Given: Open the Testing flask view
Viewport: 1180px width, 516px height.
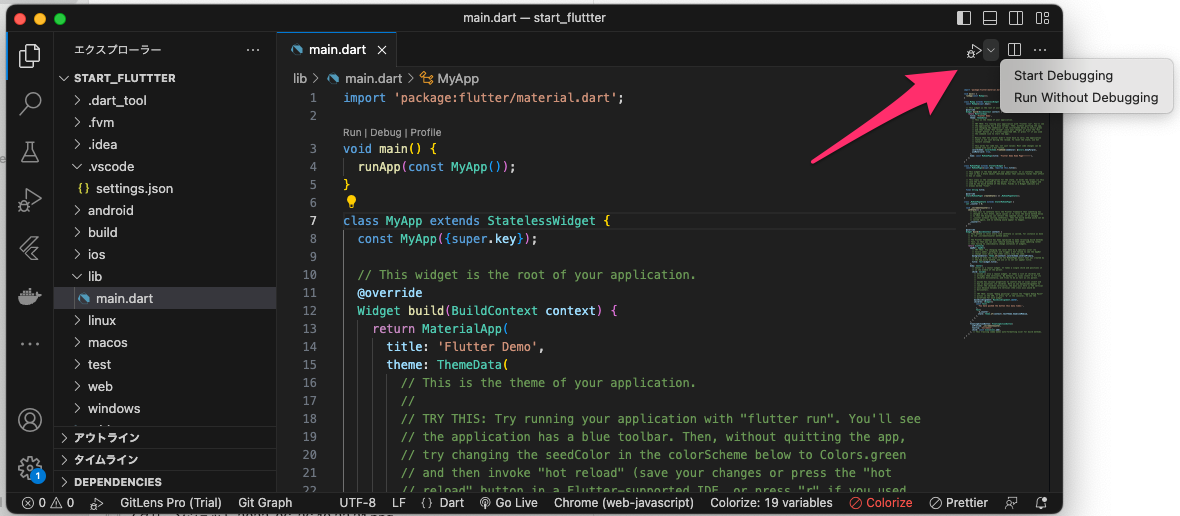Looking at the screenshot, I should pos(29,151).
